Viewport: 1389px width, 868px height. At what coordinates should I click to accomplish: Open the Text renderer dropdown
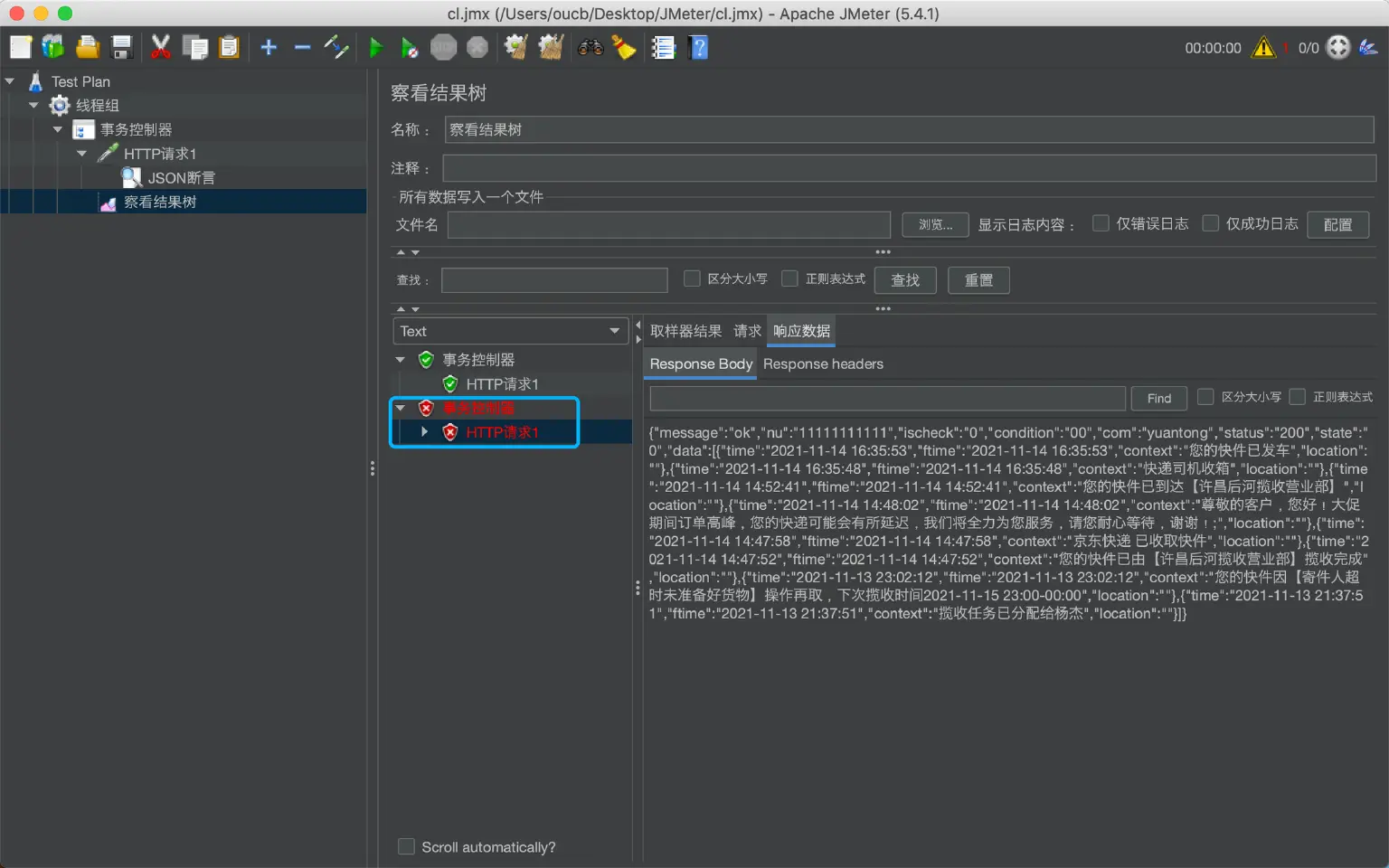510,331
